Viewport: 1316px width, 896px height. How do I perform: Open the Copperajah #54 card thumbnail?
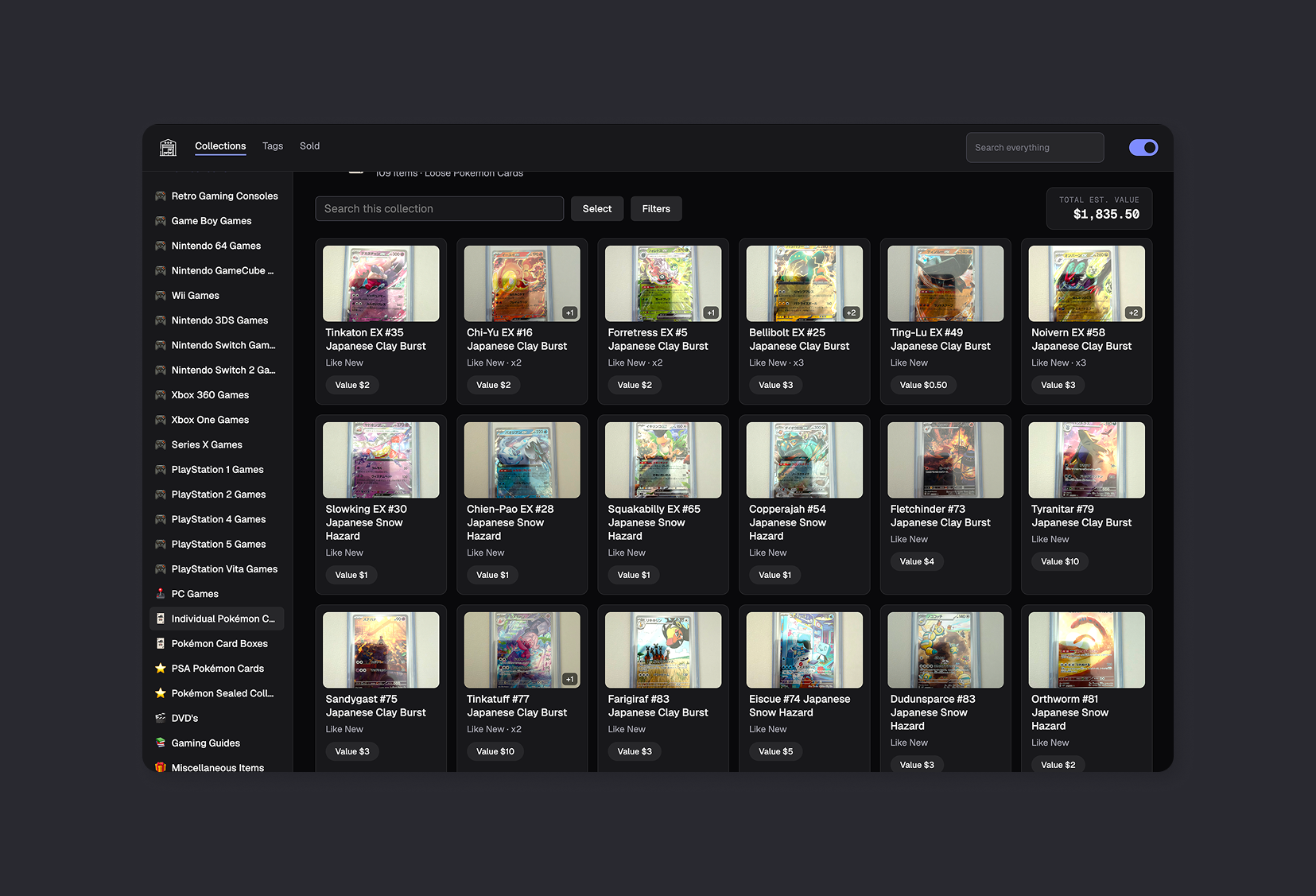click(x=805, y=460)
